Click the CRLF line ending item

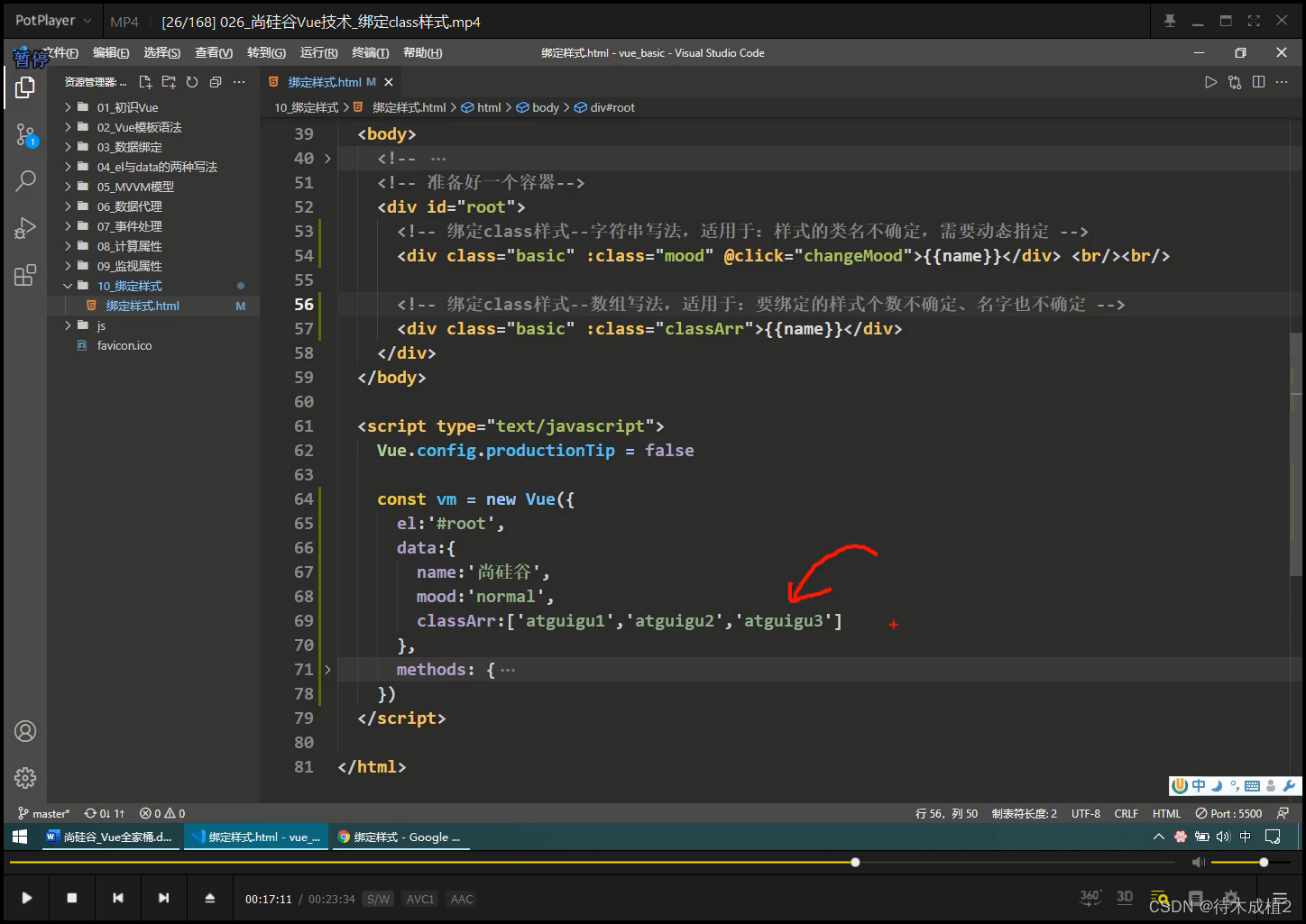tap(1126, 813)
